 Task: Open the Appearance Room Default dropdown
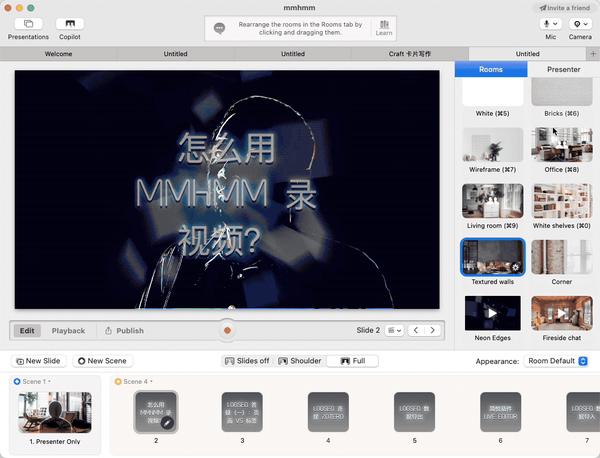(x=556, y=361)
